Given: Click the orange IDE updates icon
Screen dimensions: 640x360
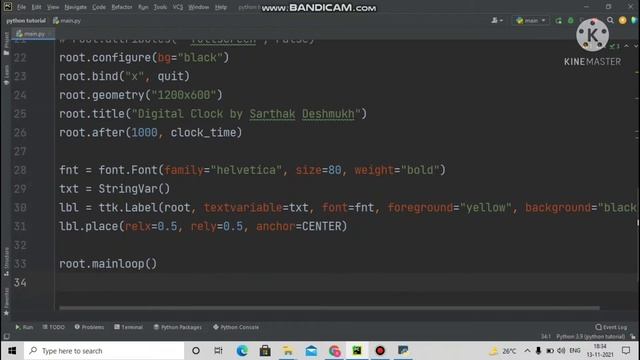Looking at the screenshot, I should [x=622, y=20].
